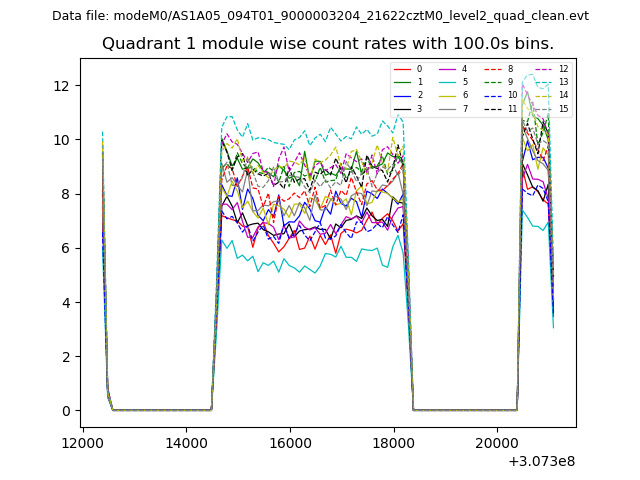The image size is (640, 480).
Task: Click the red solid legend line for module 0
Action: click(401, 69)
